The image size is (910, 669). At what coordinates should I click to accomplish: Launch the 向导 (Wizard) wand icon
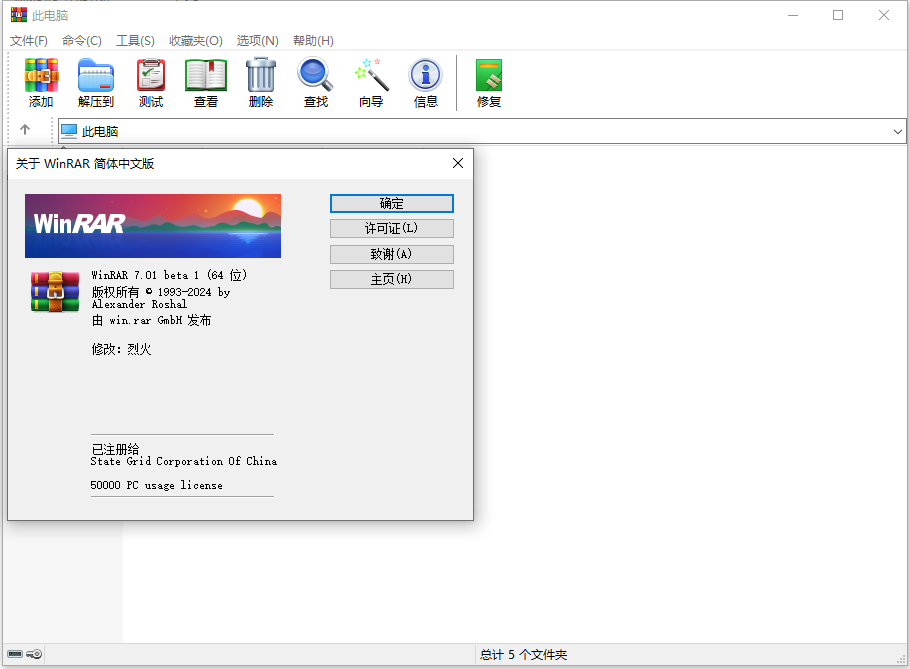pyautogui.click(x=371, y=82)
